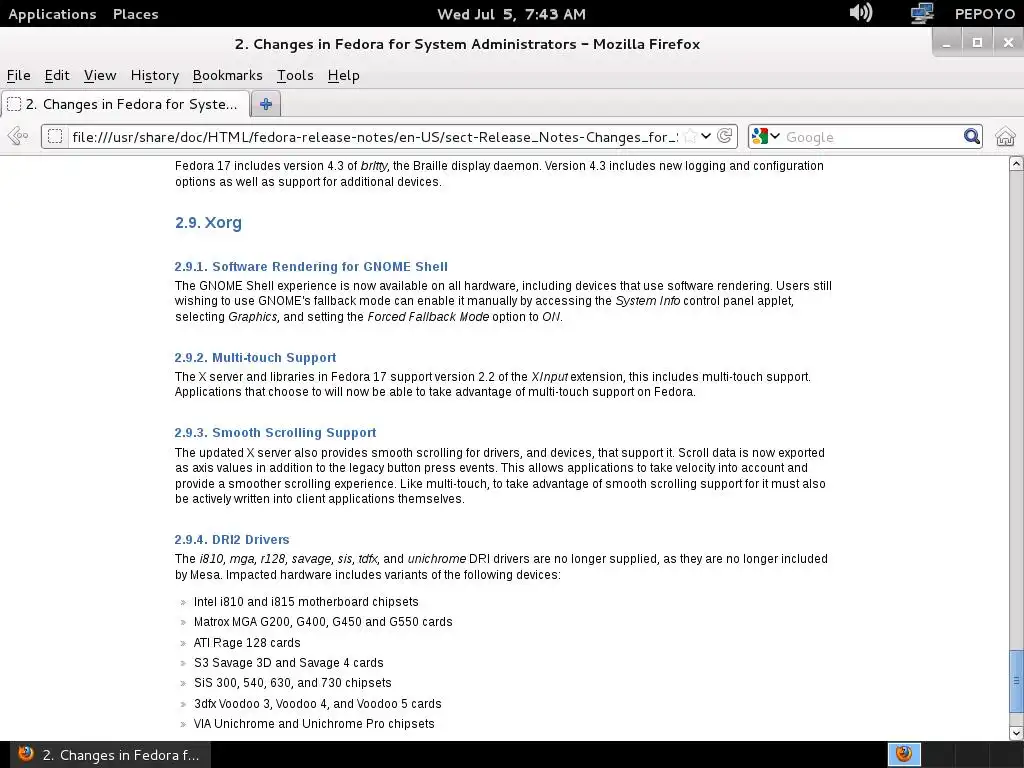Image resolution: width=1024 pixels, height=768 pixels.
Task: Open the Applications menu in top panel
Action: point(52,14)
